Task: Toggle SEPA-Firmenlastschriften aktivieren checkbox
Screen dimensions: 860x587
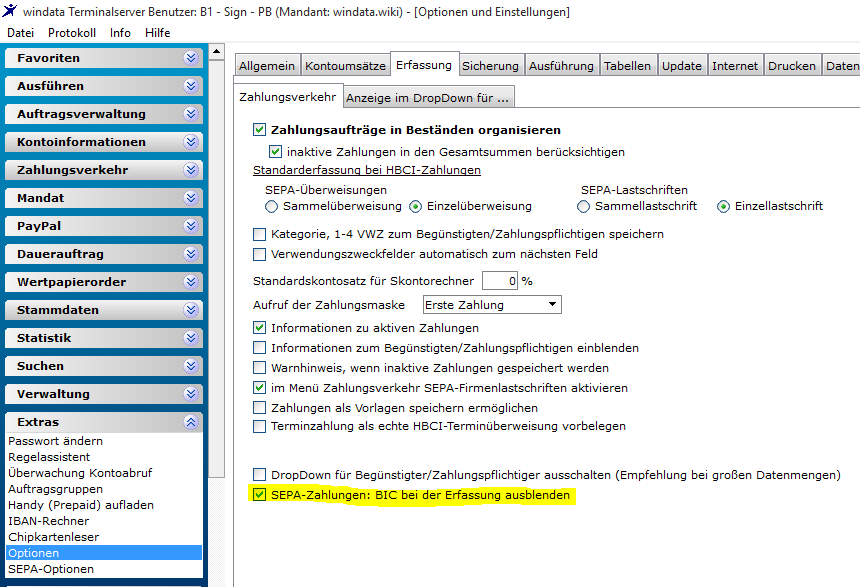Action: click(x=259, y=387)
